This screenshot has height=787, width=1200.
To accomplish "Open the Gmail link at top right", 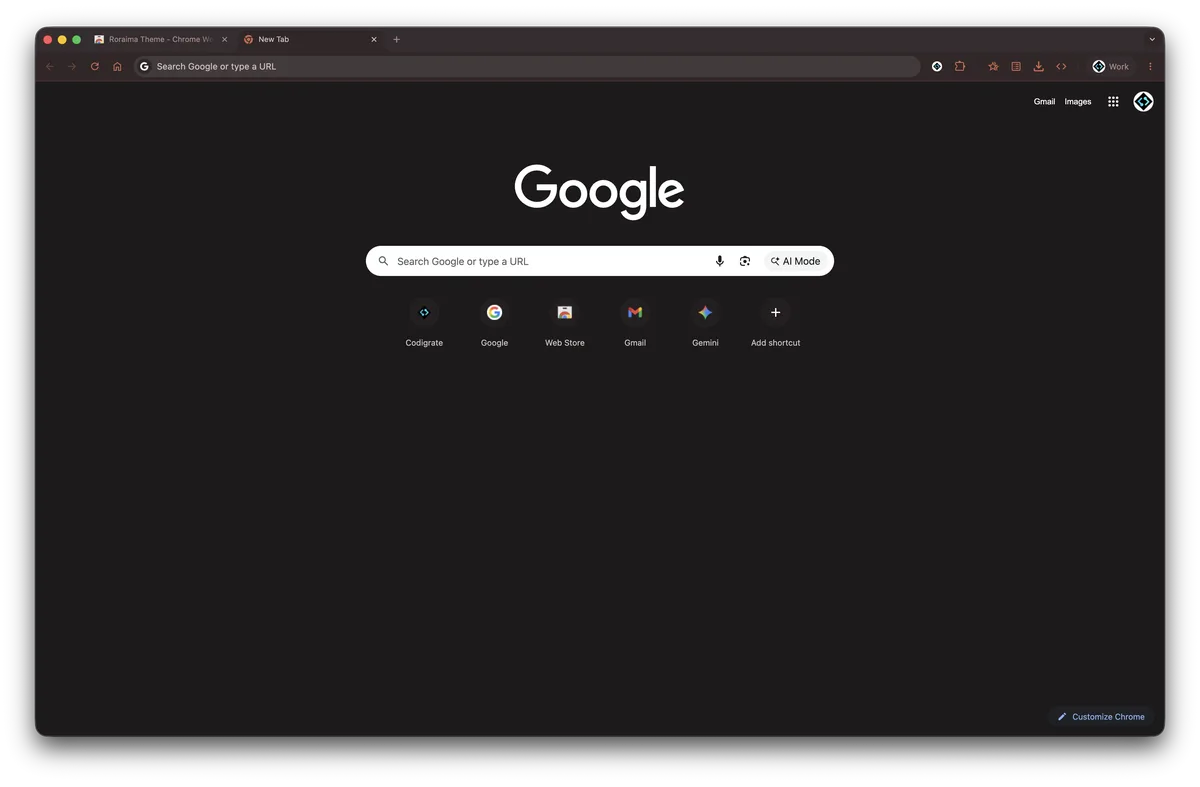I will tap(1044, 102).
